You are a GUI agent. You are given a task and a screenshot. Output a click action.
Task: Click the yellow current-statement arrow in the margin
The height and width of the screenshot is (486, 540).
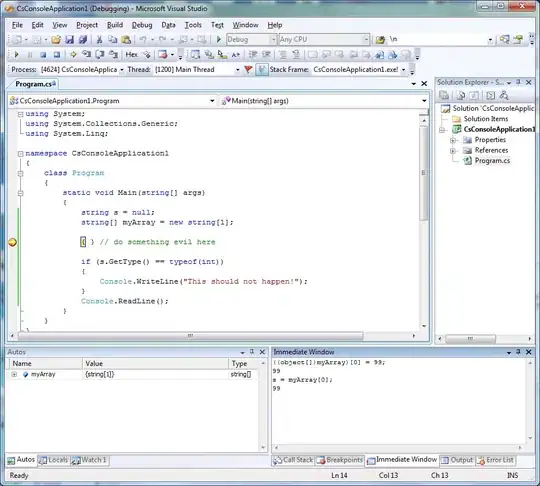click(12, 242)
